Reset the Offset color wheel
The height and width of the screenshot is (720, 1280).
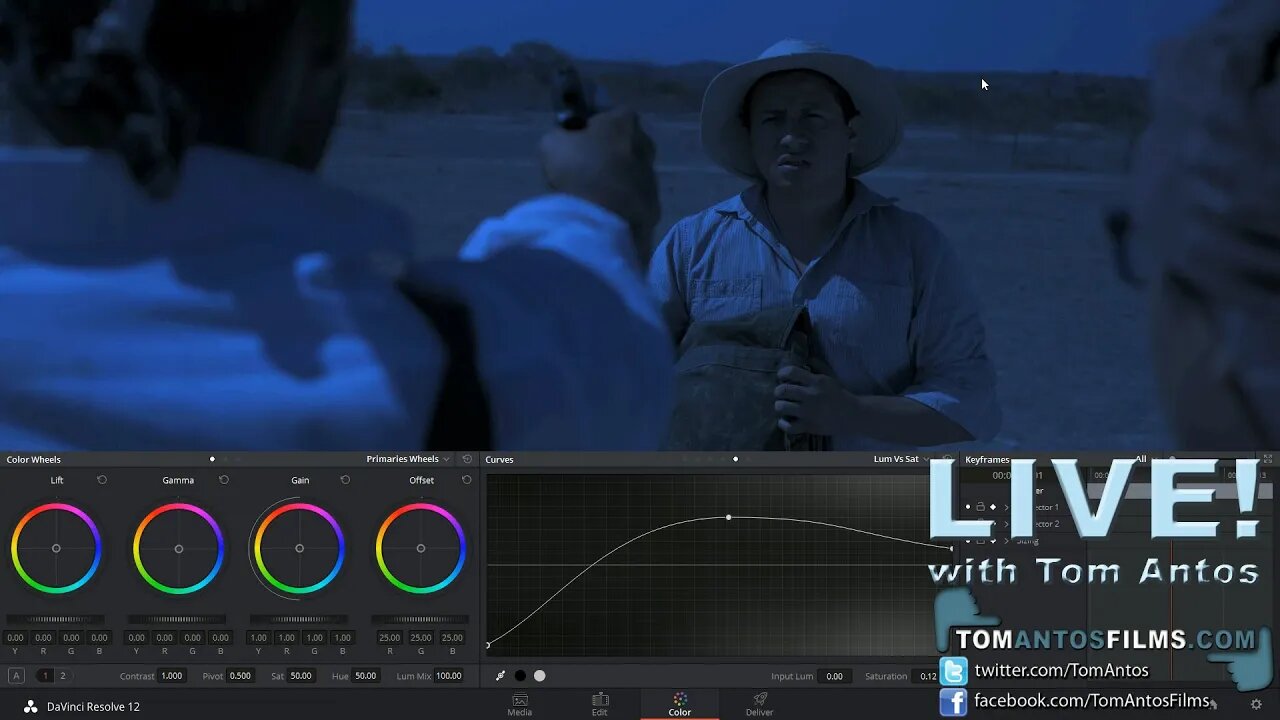click(467, 480)
